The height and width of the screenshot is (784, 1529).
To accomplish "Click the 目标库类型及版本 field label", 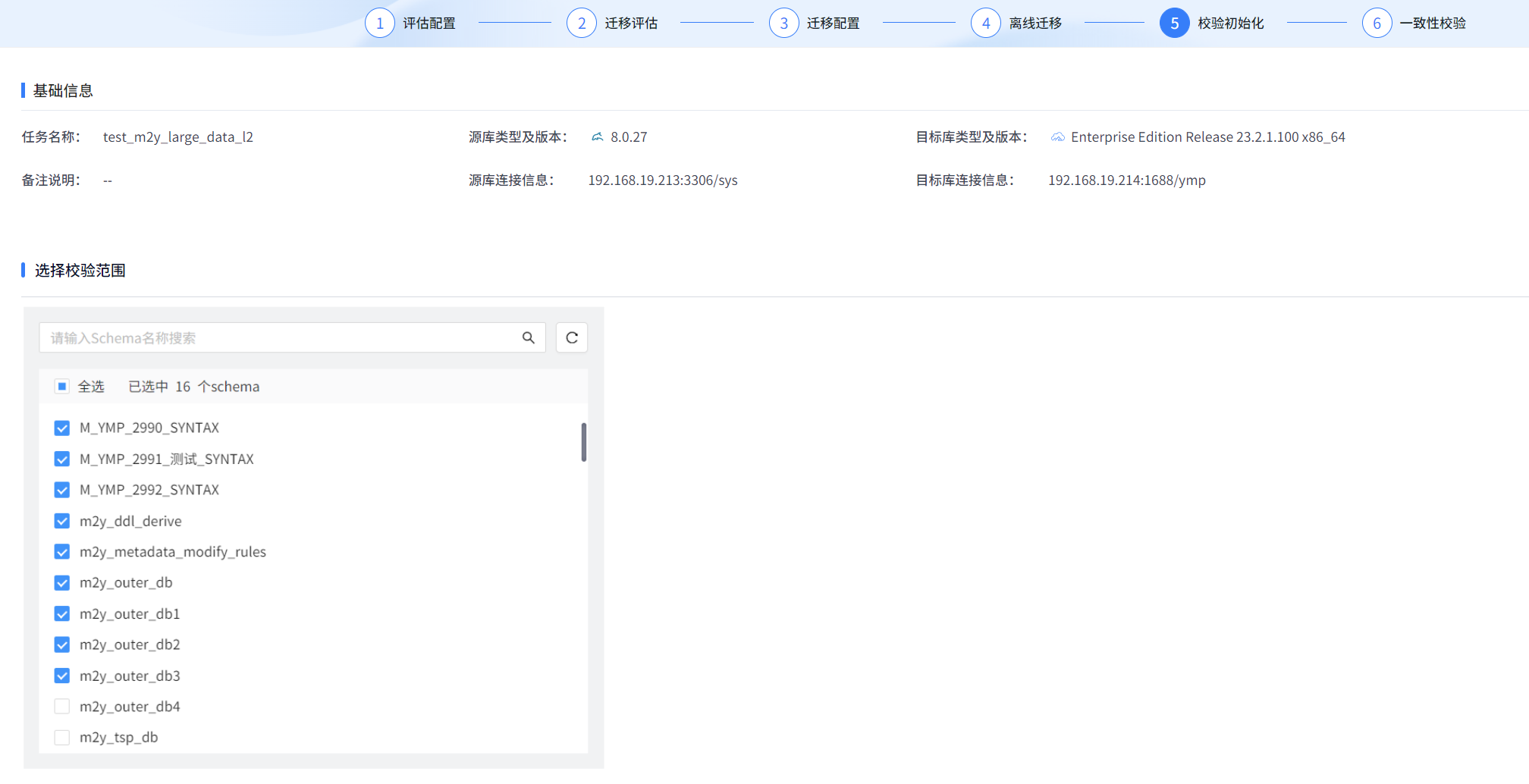I will (972, 137).
